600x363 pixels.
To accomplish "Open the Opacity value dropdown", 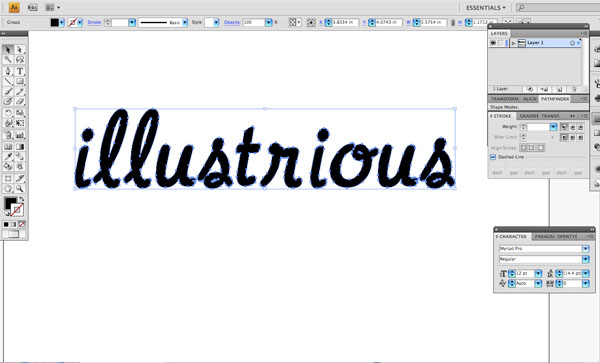I will click(x=269, y=23).
